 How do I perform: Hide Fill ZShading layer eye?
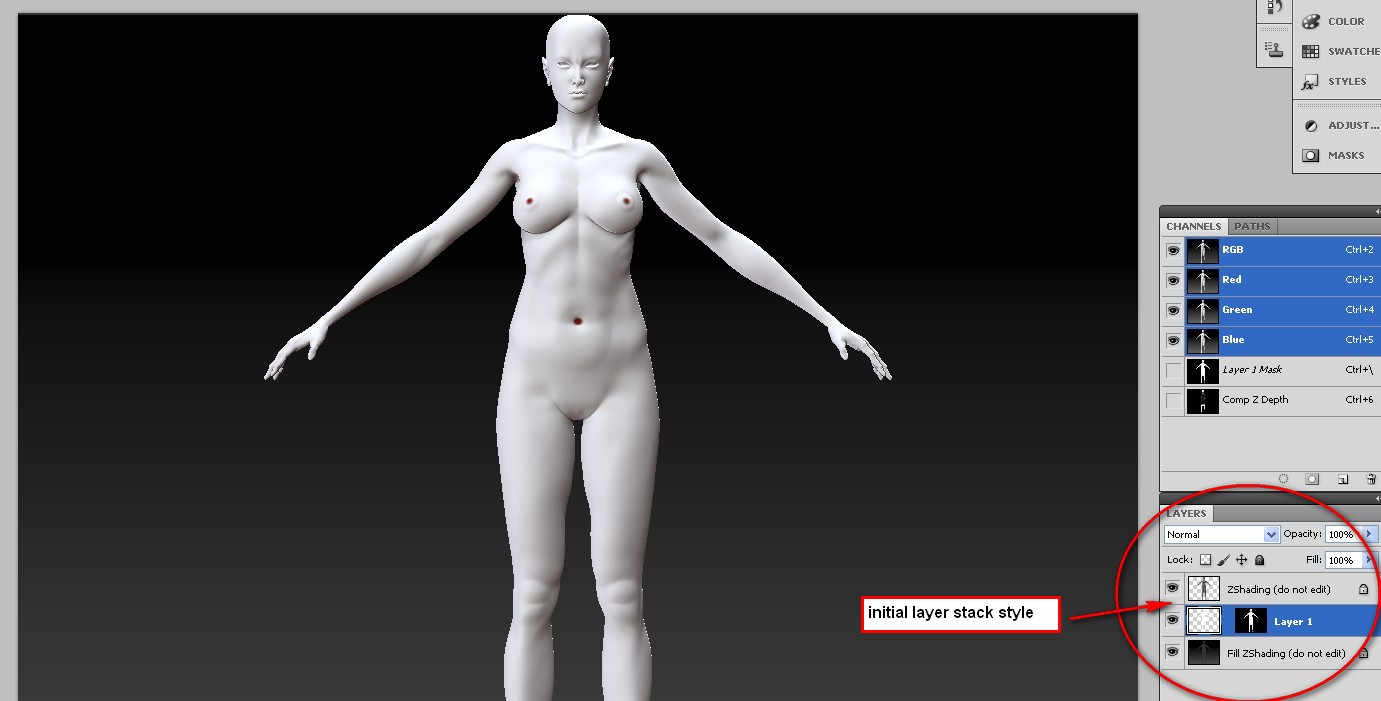(1173, 653)
